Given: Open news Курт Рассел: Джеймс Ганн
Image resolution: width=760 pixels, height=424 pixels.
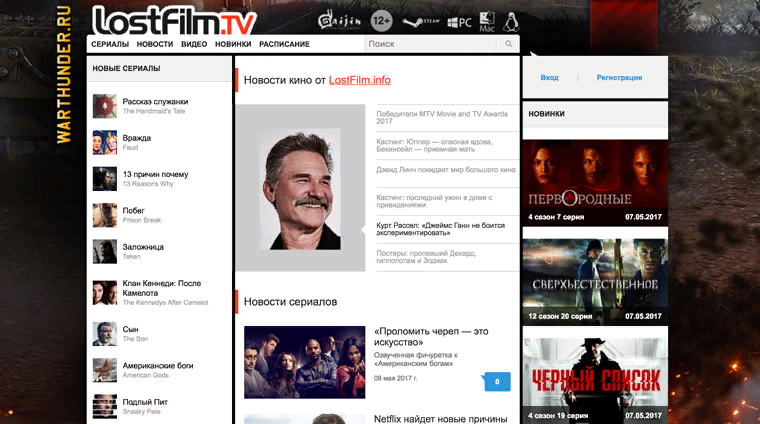Looking at the screenshot, I should coord(440,229).
